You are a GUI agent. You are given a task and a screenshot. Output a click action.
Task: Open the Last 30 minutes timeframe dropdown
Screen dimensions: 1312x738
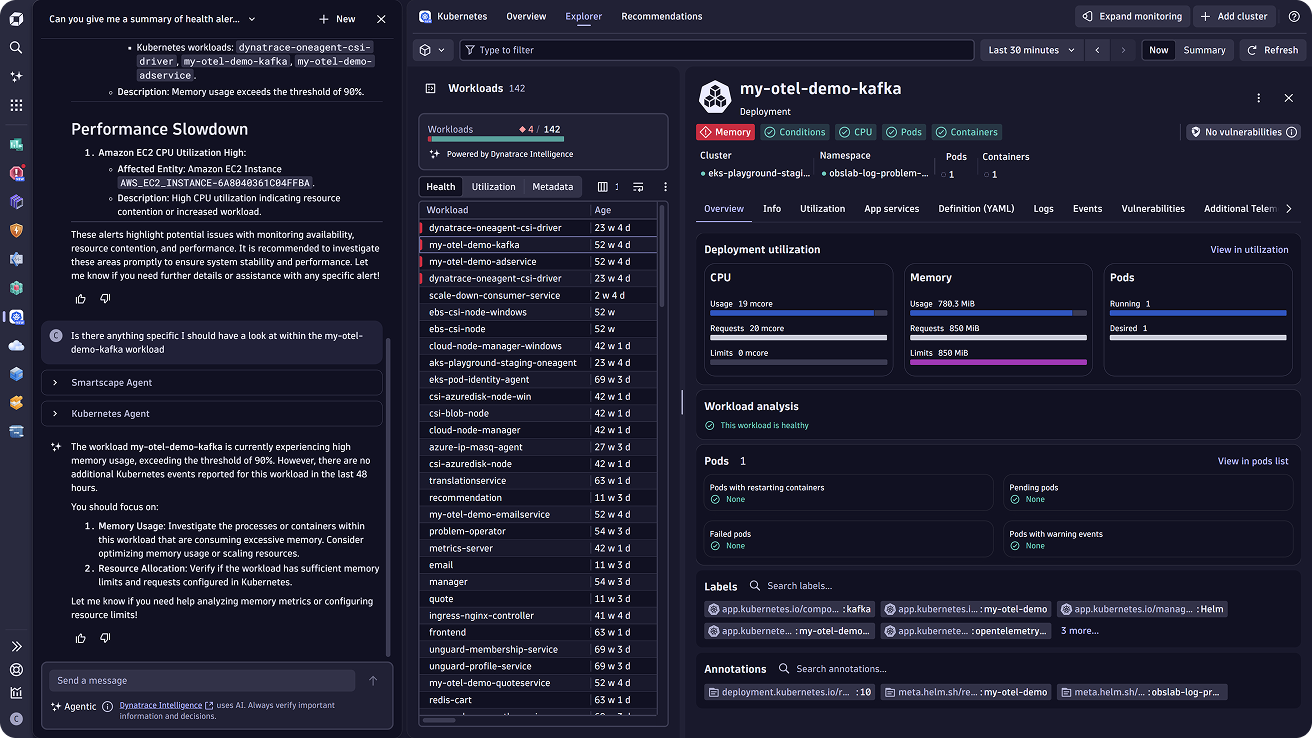point(1031,50)
